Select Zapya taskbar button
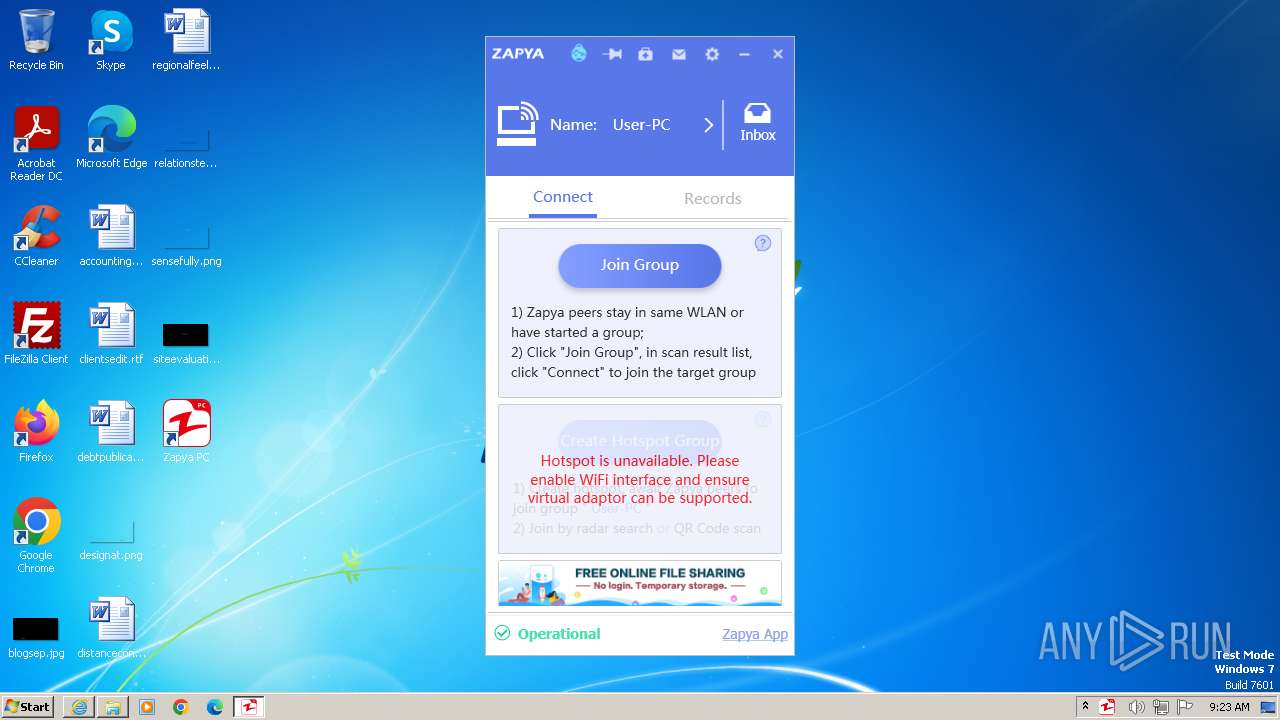1280x720 pixels. click(x=249, y=707)
